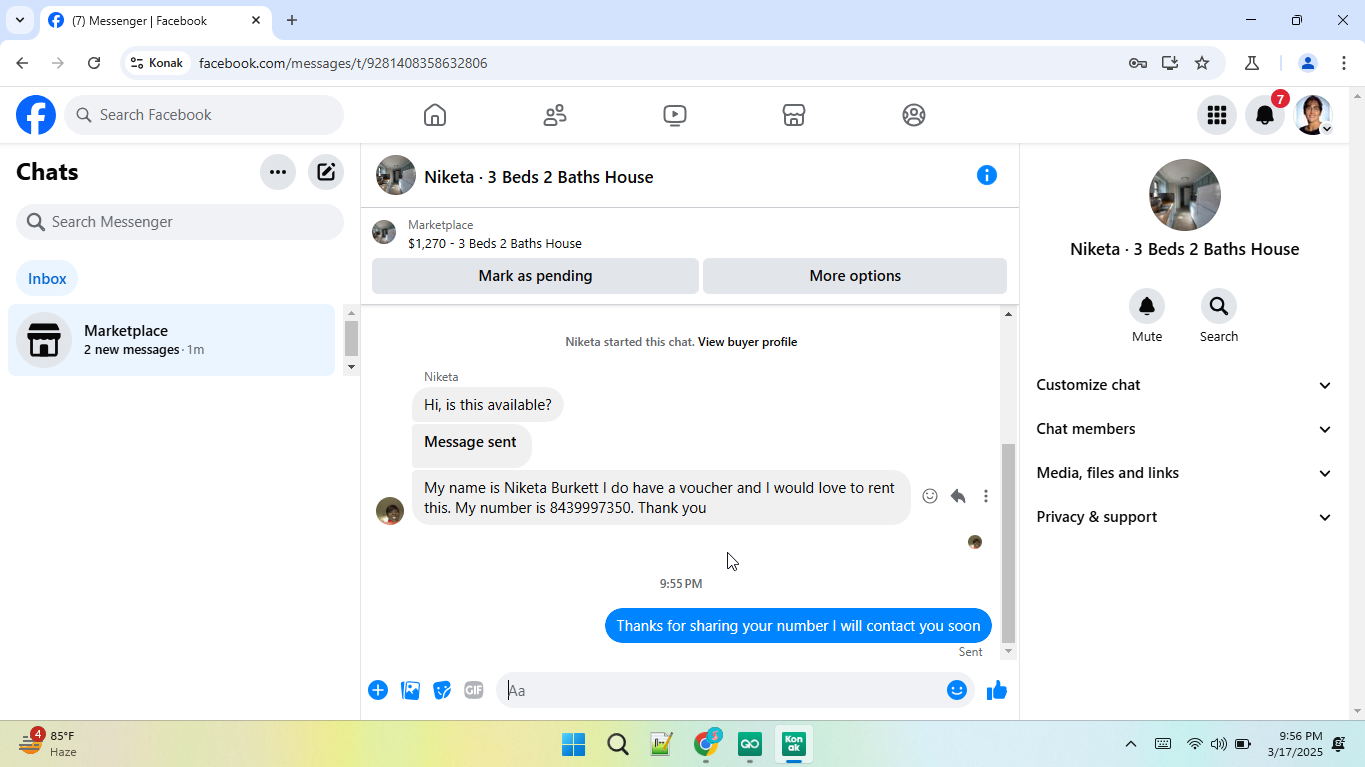Image resolution: width=1365 pixels, height=767 pixels.
Task: Switch to the Messenger | Facebook browser tab
Action: 155,20
